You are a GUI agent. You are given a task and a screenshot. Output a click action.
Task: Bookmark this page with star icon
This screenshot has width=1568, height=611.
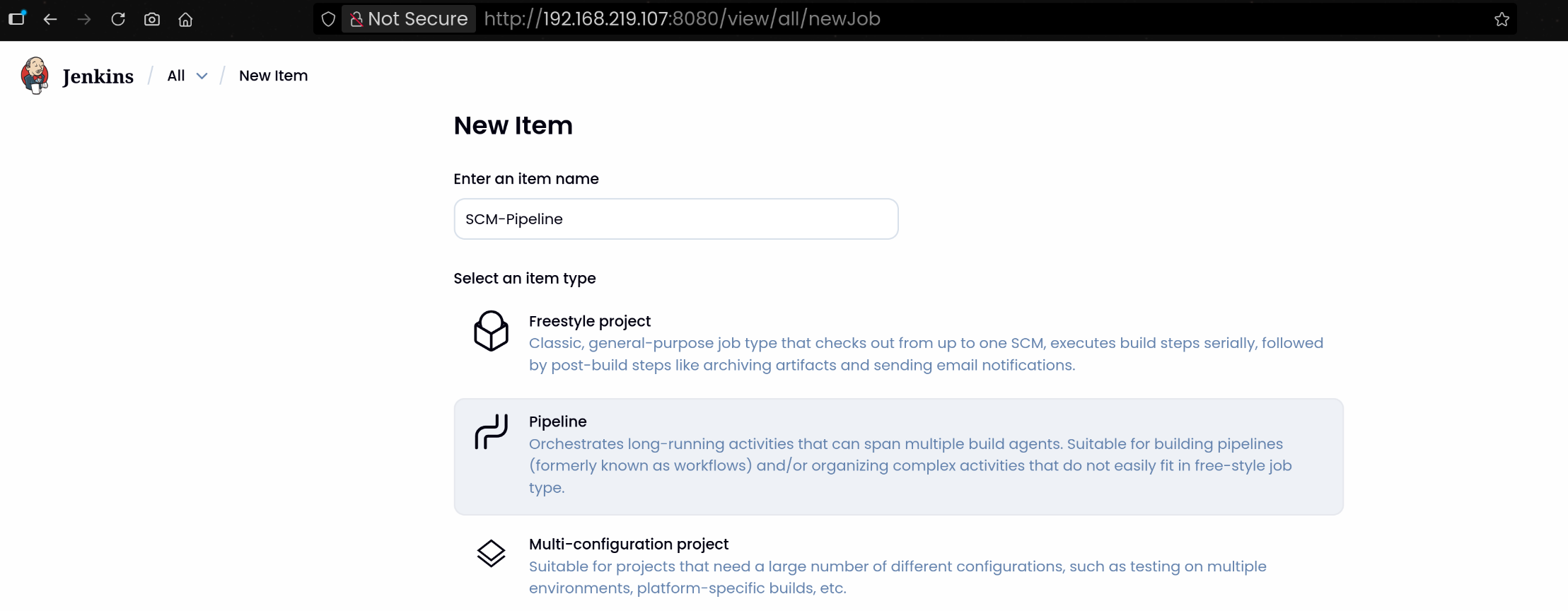tap(1502, 19)
